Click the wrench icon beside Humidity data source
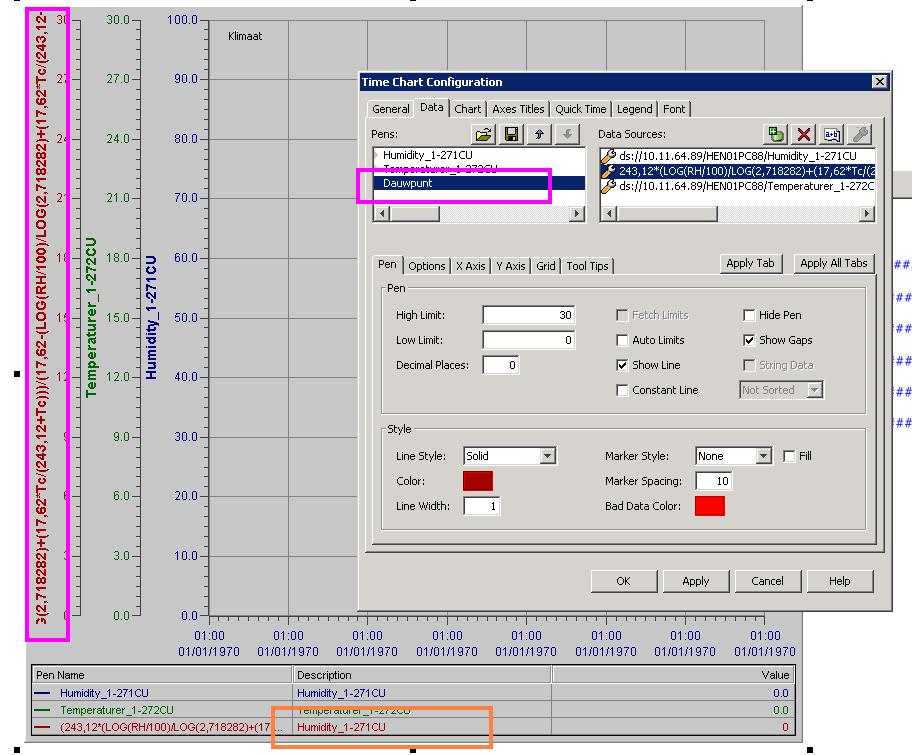This screenshot has width=912, height=755. (607, 156)
